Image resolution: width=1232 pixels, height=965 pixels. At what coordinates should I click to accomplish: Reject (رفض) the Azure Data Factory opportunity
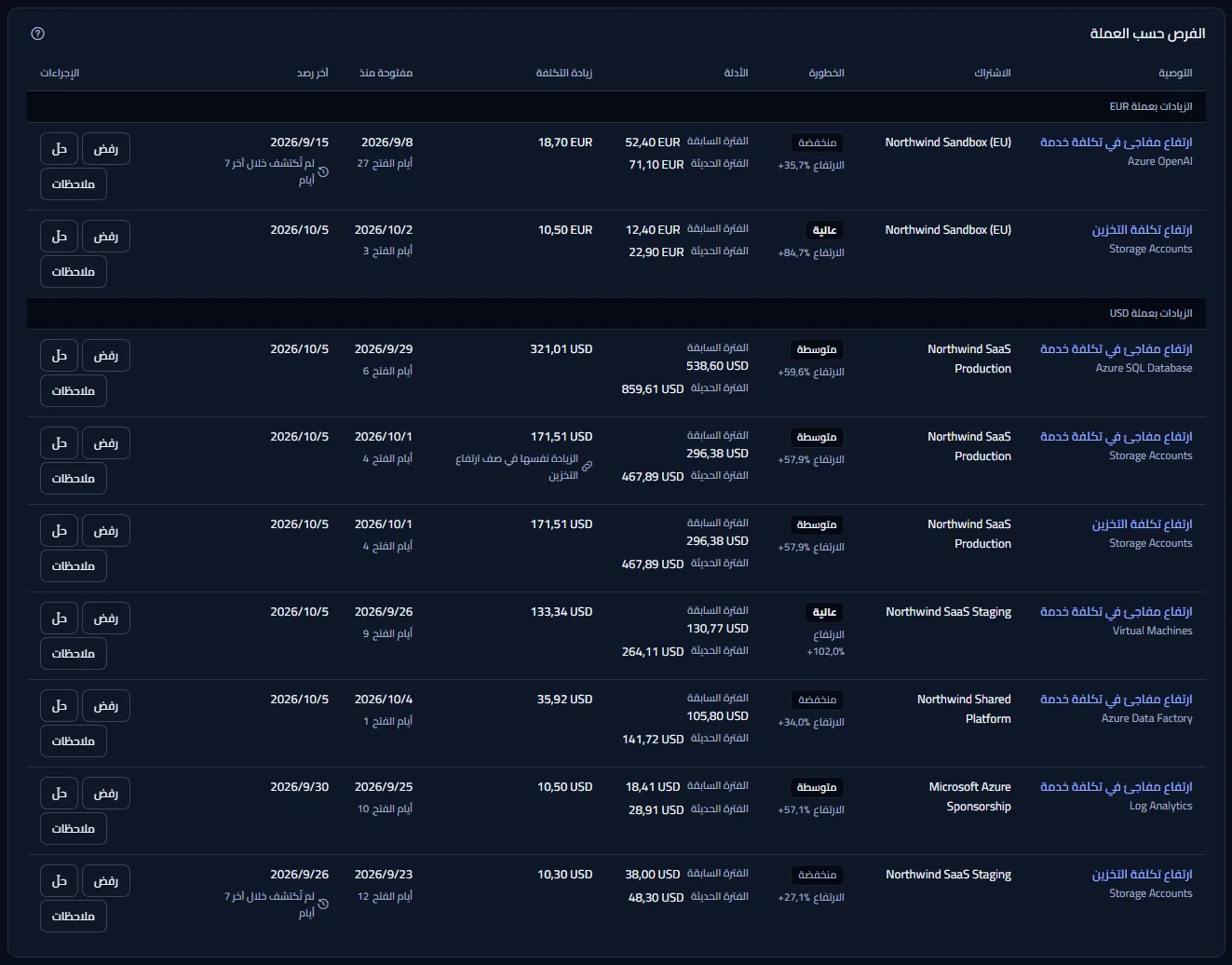pyautogui.click(x=106, y=706)
